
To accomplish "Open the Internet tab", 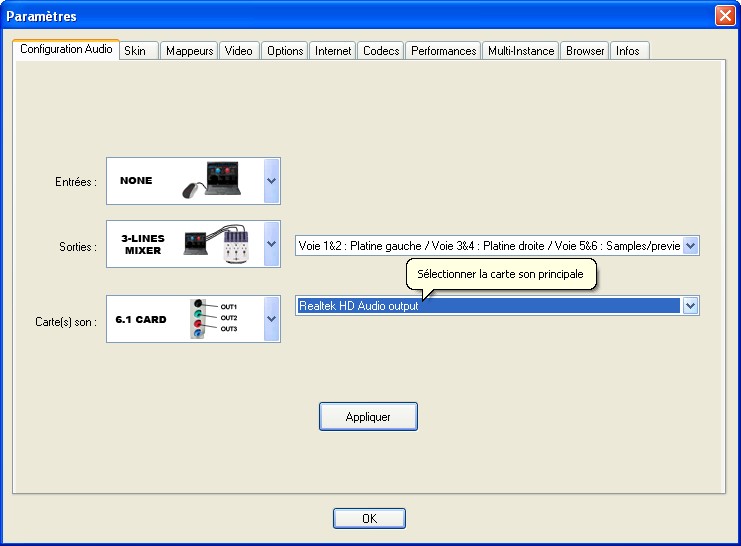I will click(x=333, y=51).
